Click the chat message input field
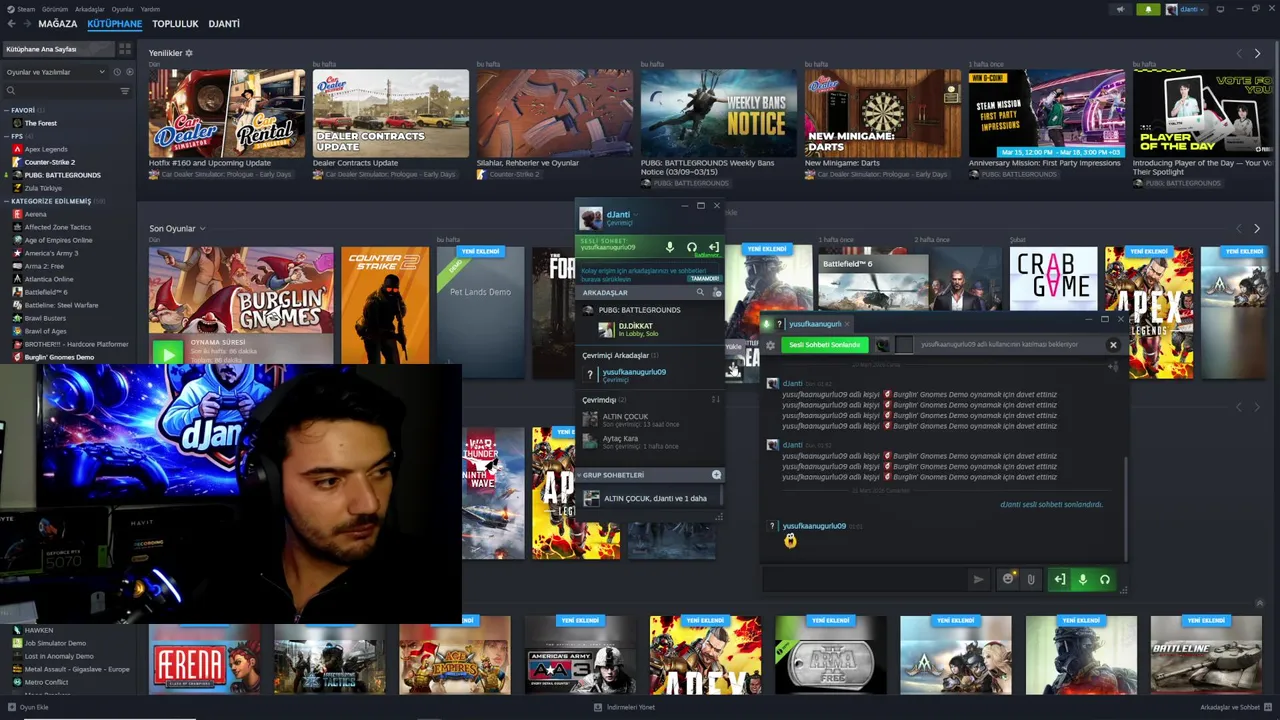 (x=865, y=579)
